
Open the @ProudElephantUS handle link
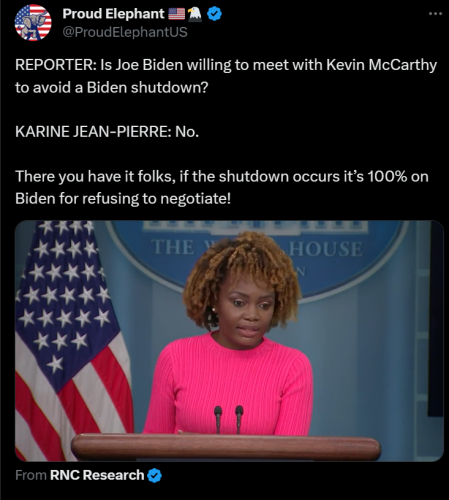[x=125, y=32]
